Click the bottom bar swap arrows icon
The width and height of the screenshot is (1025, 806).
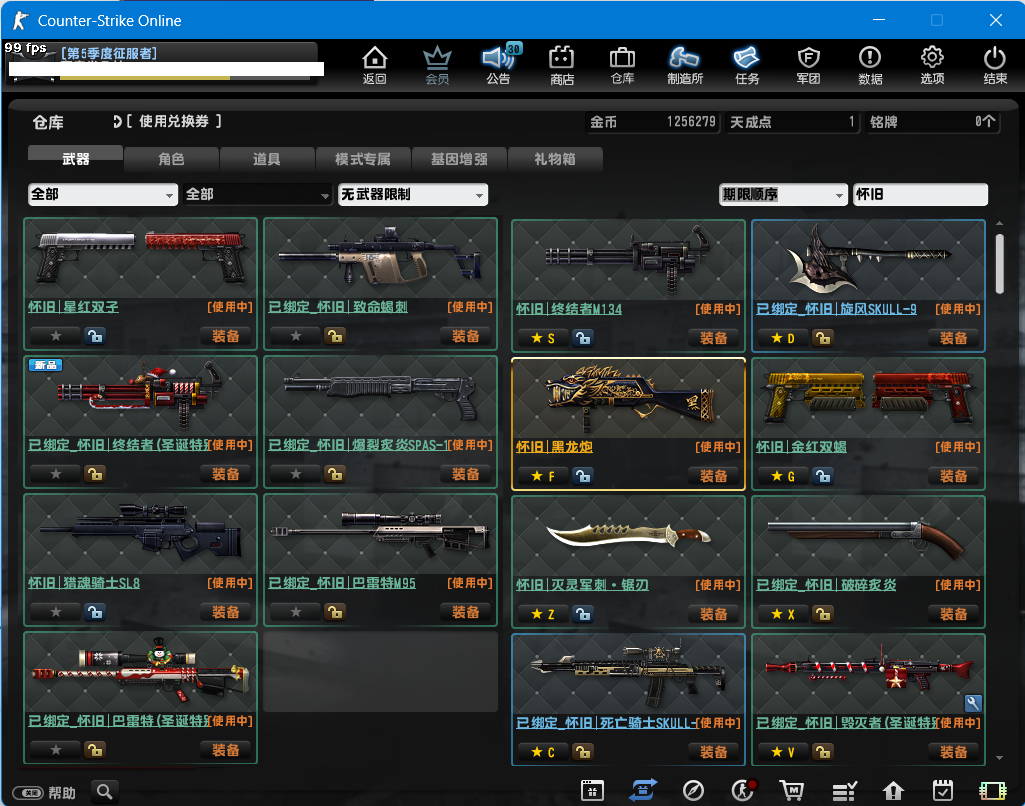coord(643,790)
